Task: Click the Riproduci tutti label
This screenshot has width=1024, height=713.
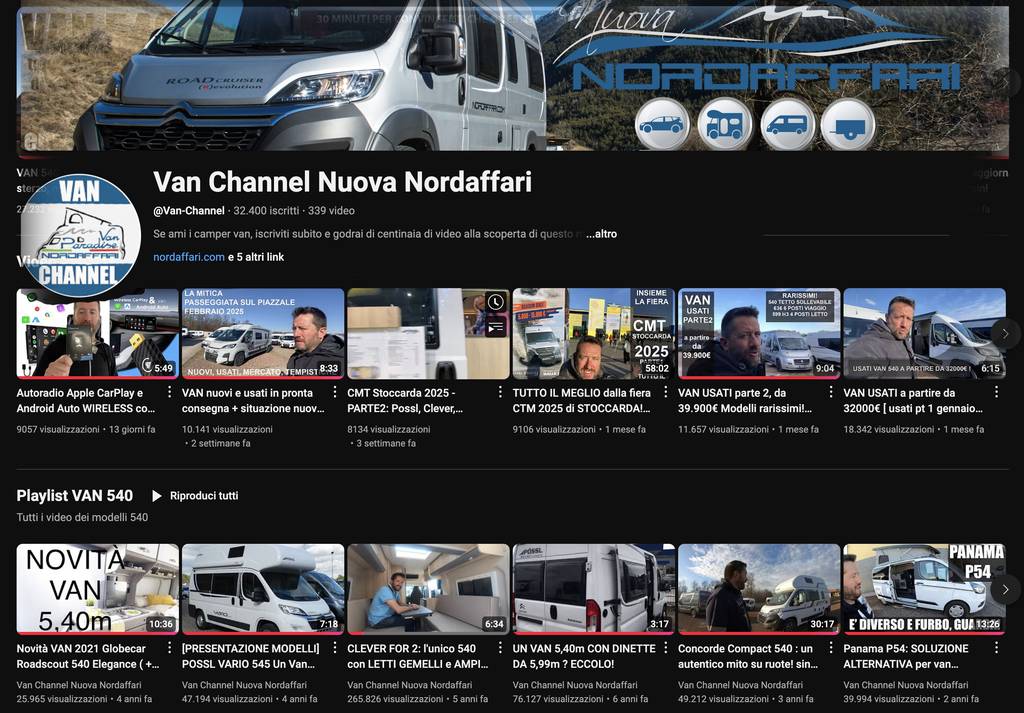Action: 204,496
